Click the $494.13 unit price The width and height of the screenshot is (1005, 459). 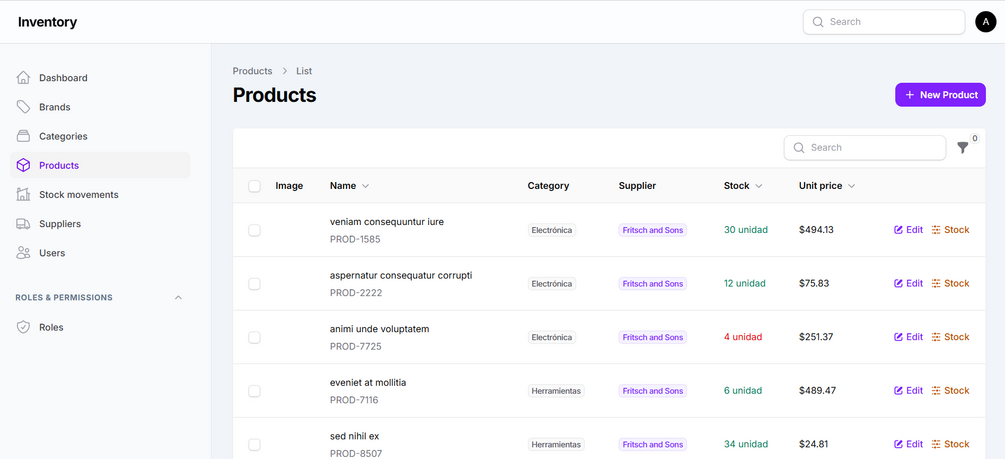click(x=817, y=230)
